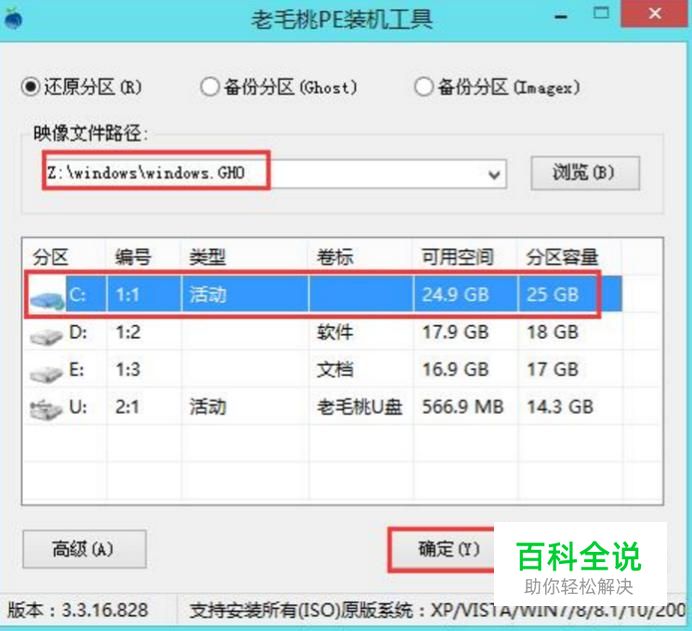Click 活动 type in the C: row
Screen dimensions: 692x631
coord(208,295)
